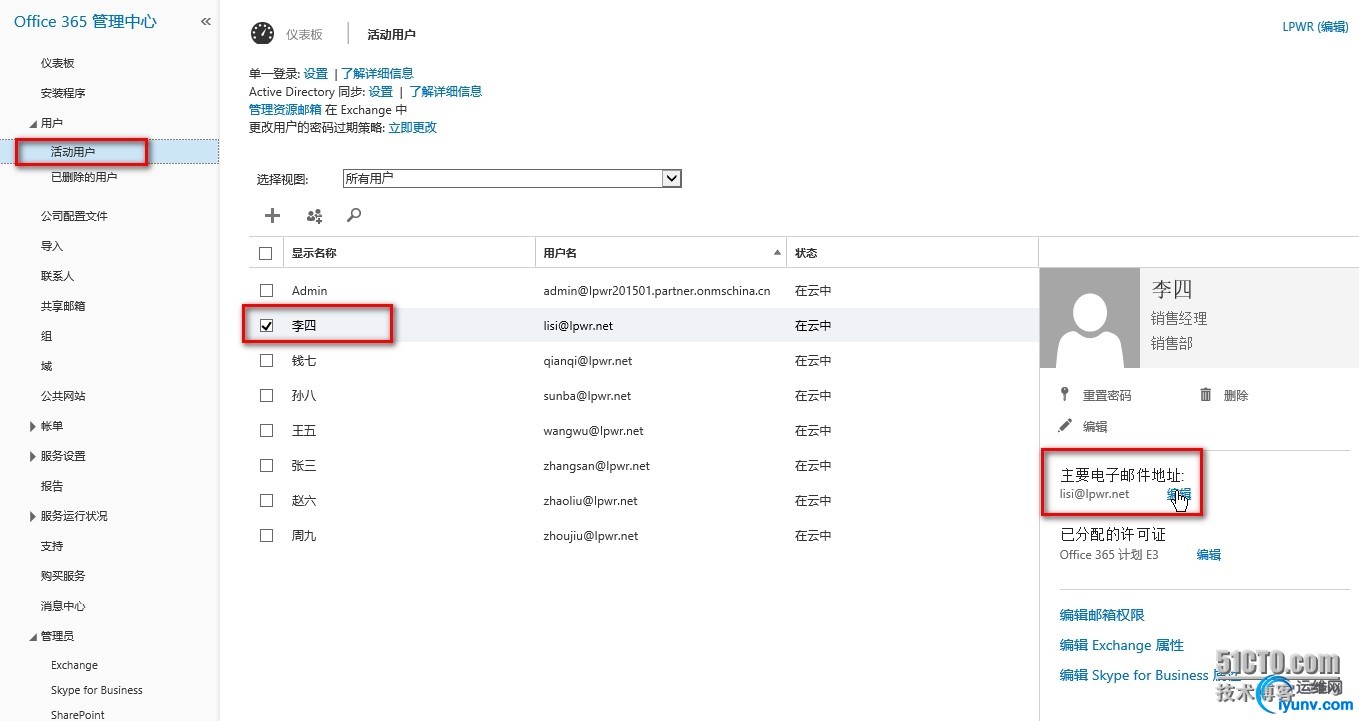Open 共享邮箱 in the navigation
Image resolution: width=1359 pixels, height=721 pixels.
click(63, 306)
